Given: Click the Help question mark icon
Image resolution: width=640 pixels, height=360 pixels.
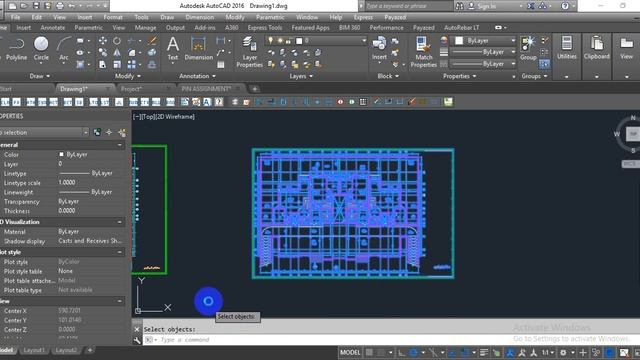Looking at the screenshot, I should tap(565, 6).
